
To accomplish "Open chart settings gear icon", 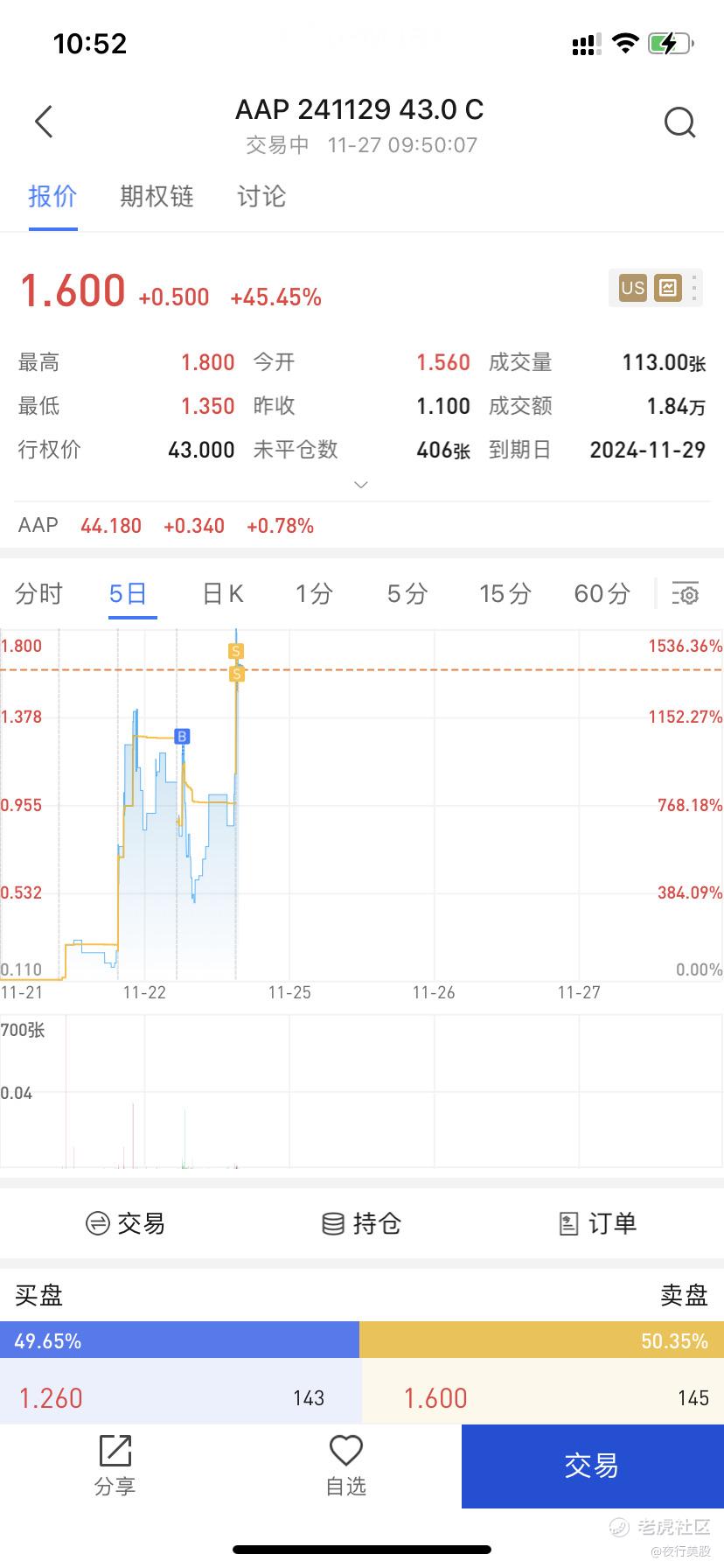I will [x=686, y=594].
